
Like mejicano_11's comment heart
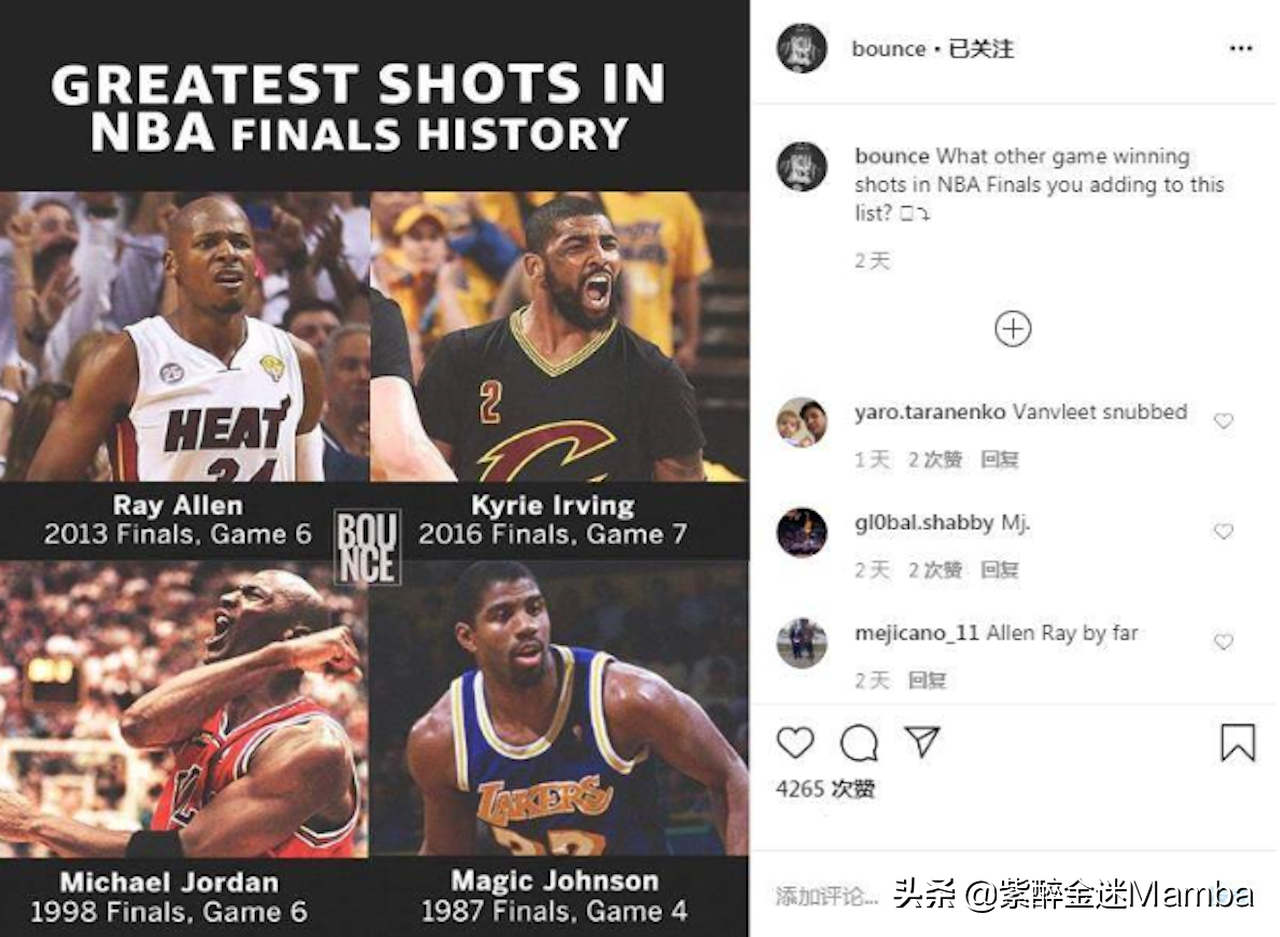[1223, 641]
